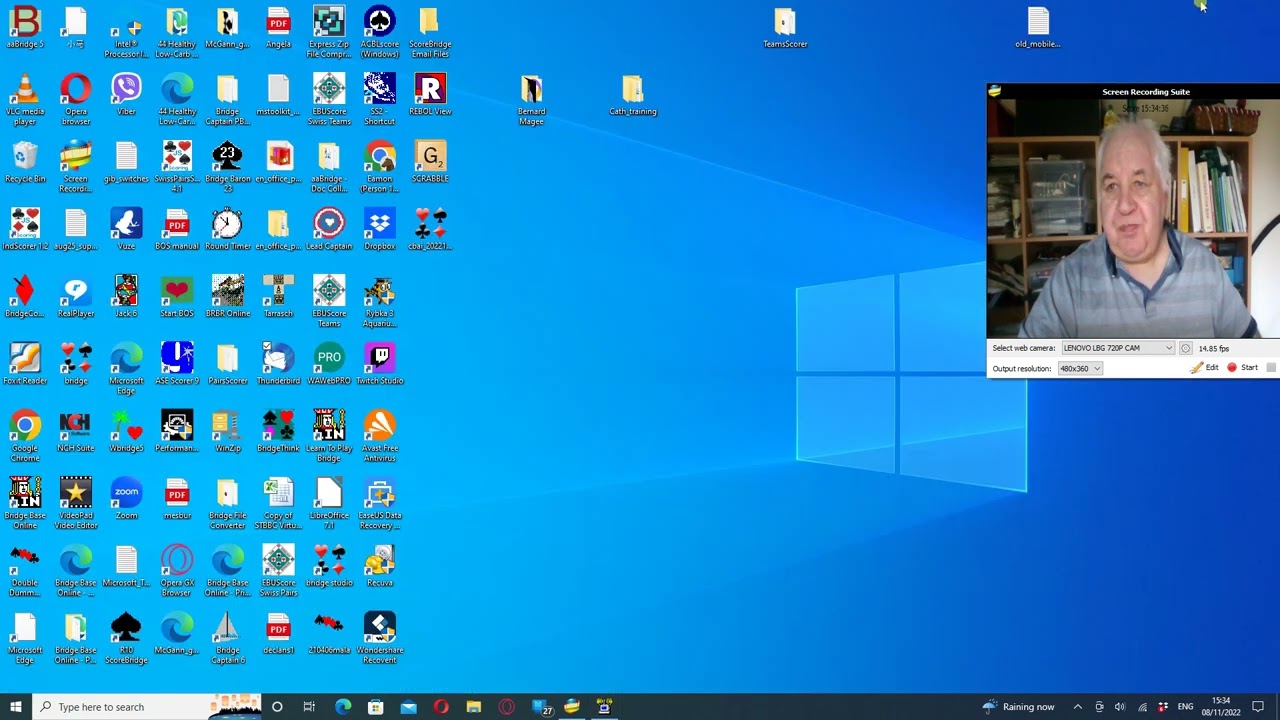Switch ENG input language indicator
1280x720 pixels.
pyautogui.click(x=1185, y=707)
